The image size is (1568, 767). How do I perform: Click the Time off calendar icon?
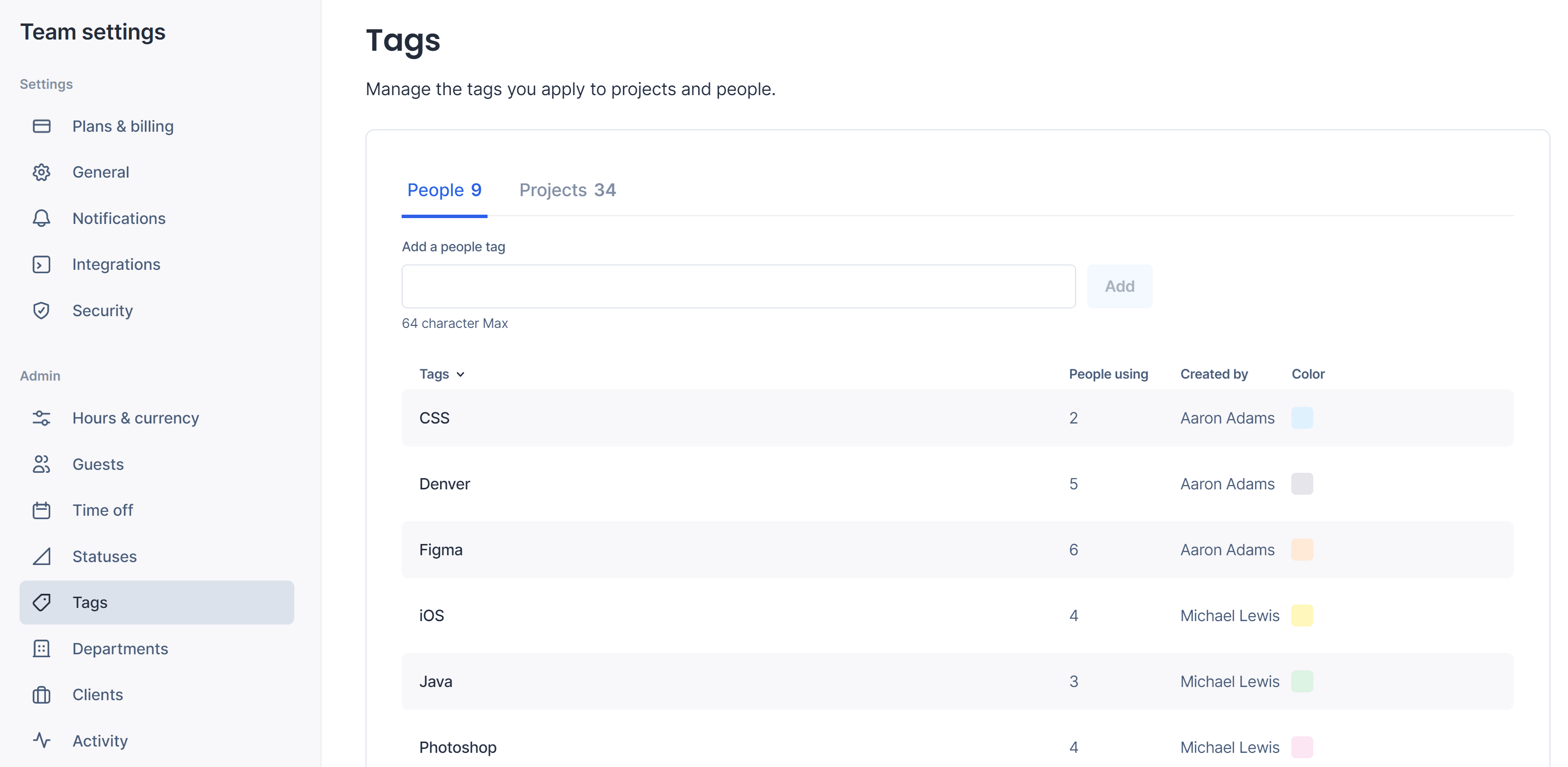[x=41, y=510]
